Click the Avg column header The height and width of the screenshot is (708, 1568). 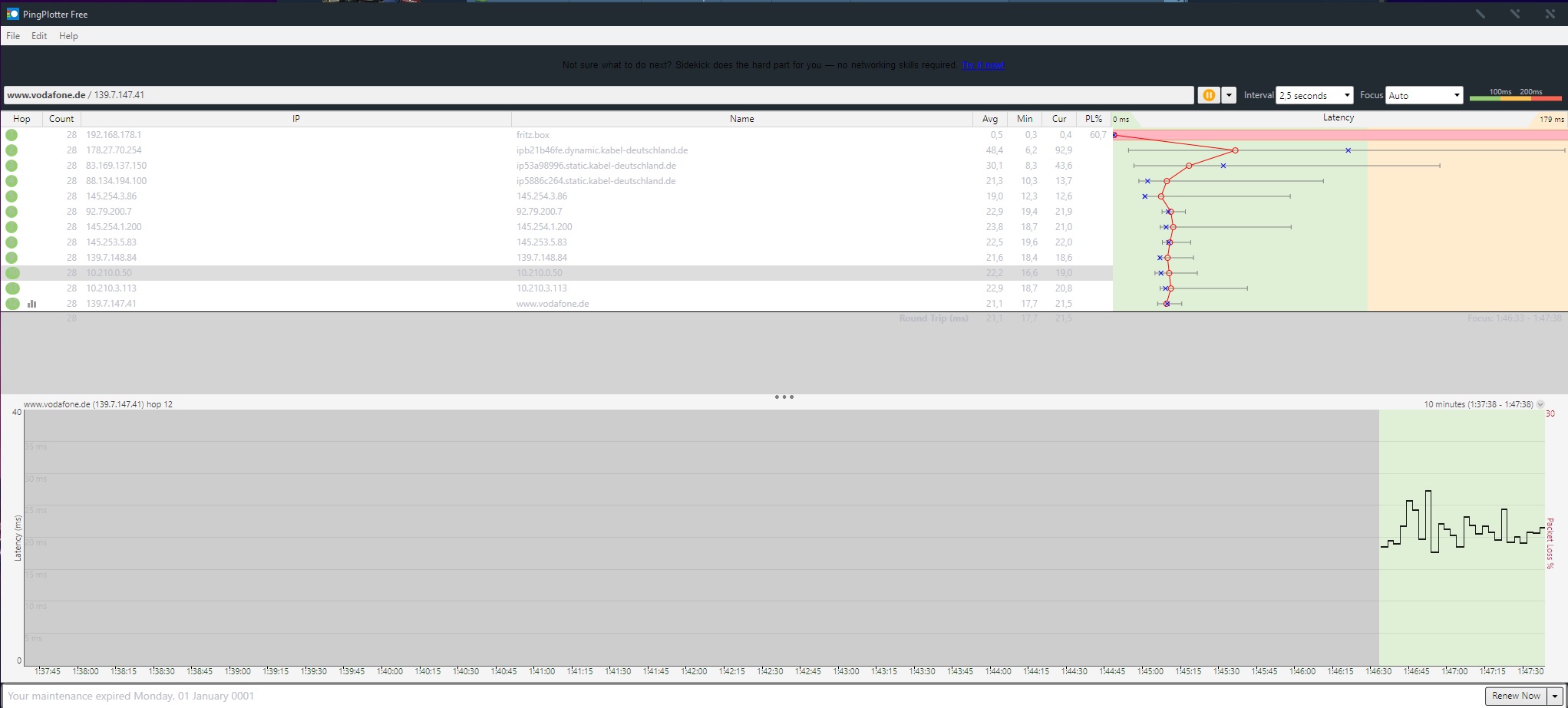[990, 119]
